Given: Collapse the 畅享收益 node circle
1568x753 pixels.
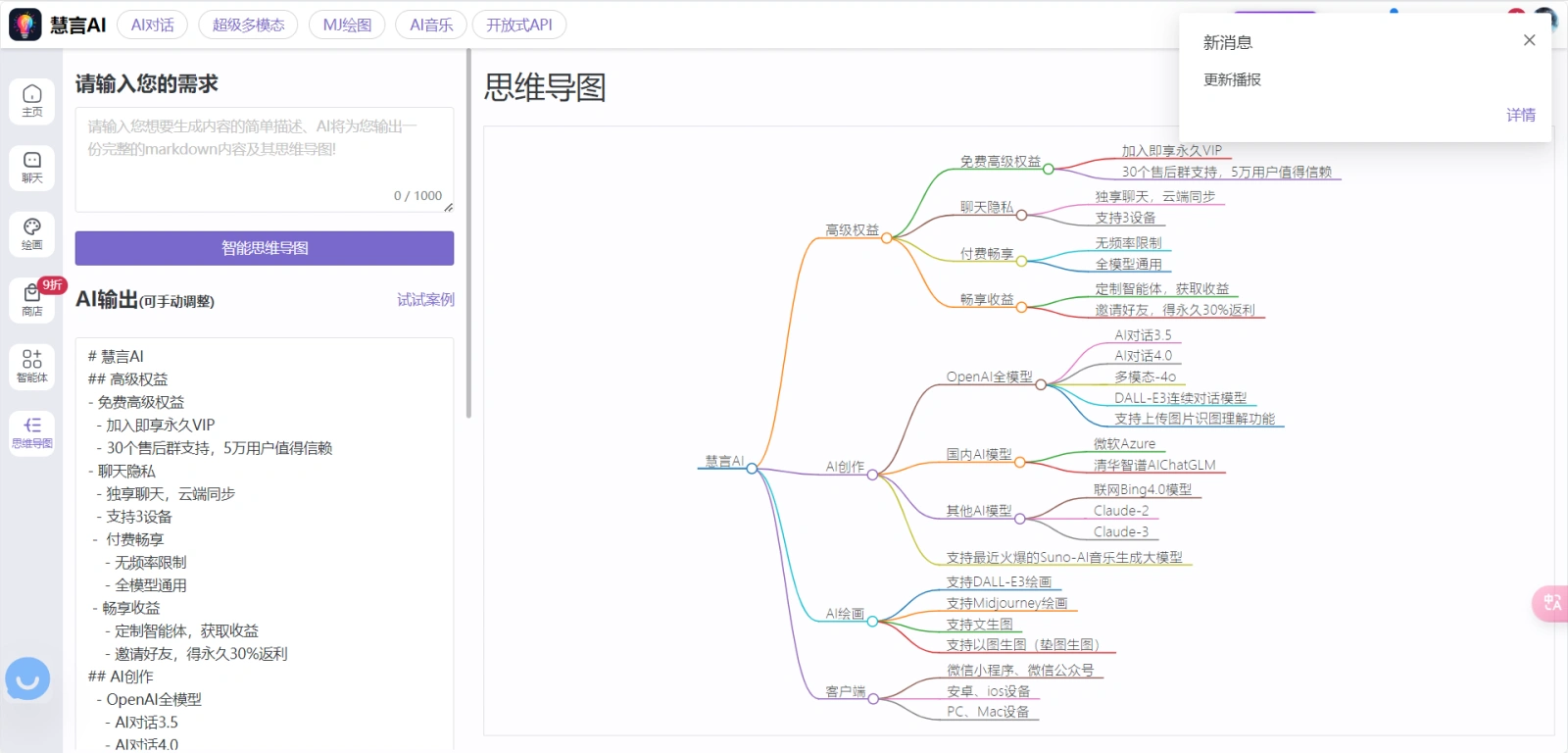Looking at the screenshot, I should coord(1021,307).
